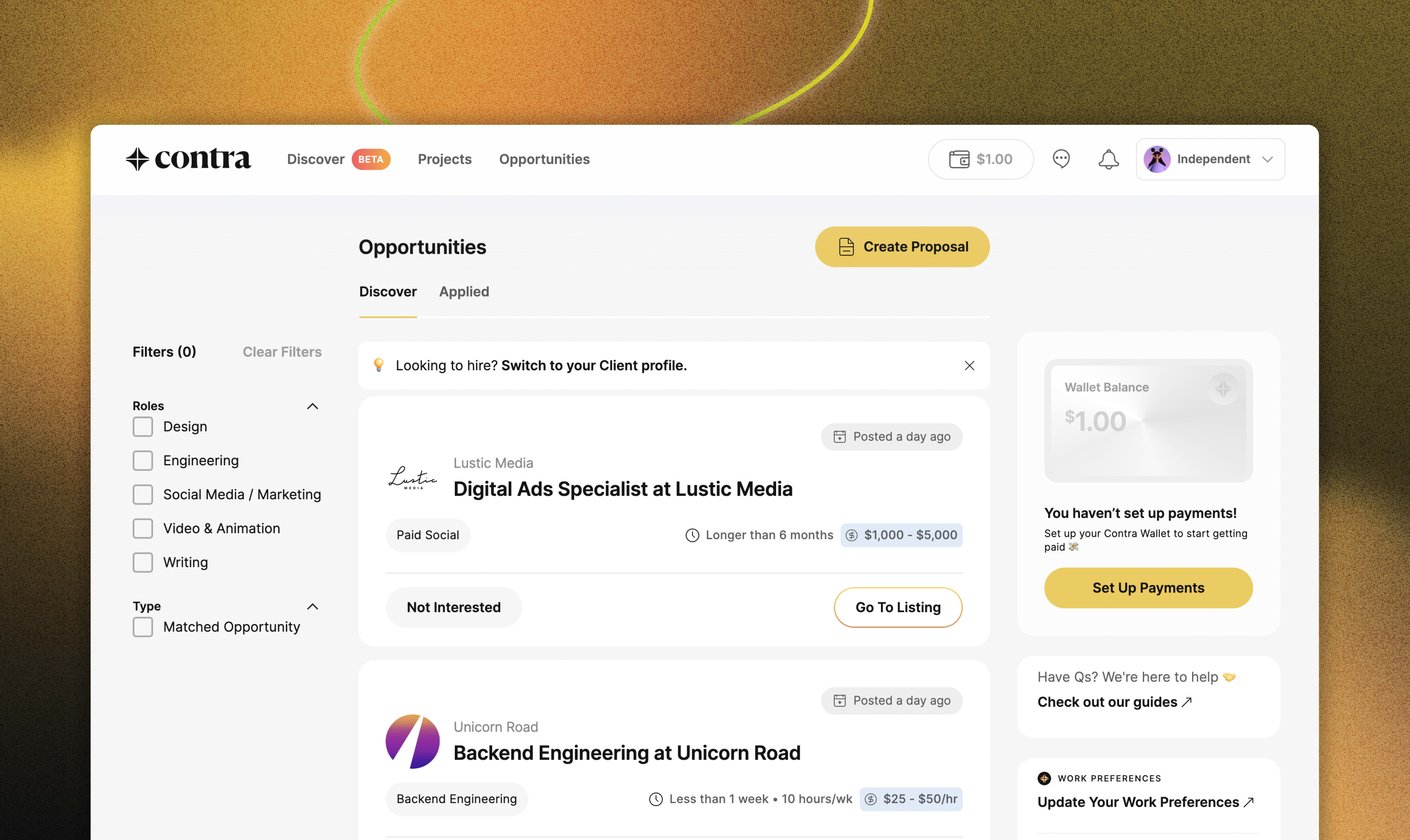Image resolution: width=1410 pixels, height=840 pixels.
Task: Open the messages chat bubble icon
Action: [1061, 159]
